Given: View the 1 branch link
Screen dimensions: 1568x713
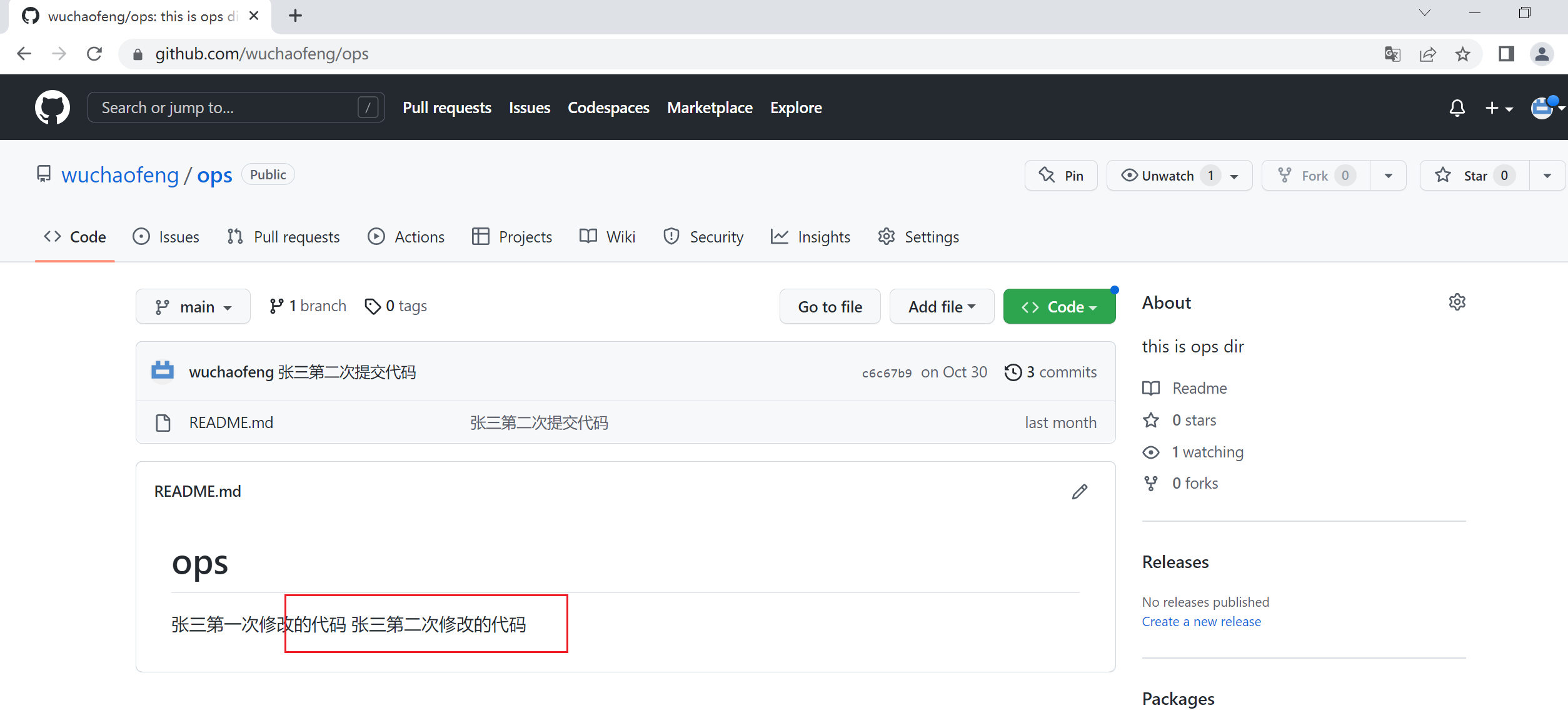Looking at the screenshot, I should pos(308,306).
